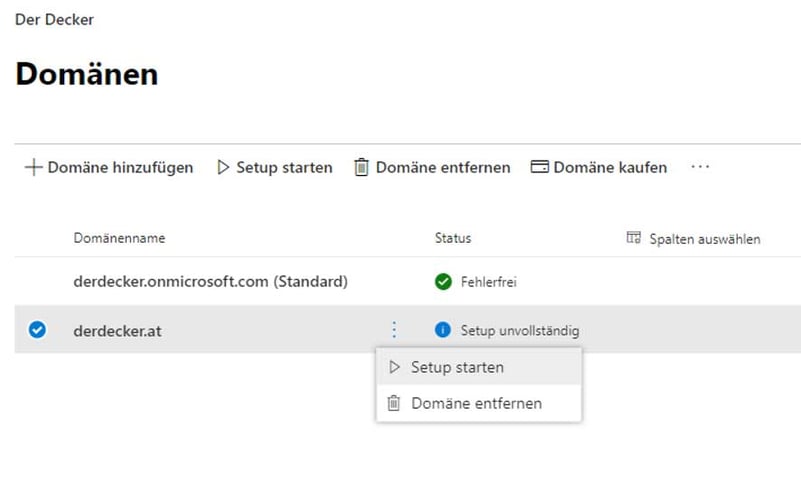Image resolution: width=801 pixels, height=482 pixels.
Task: Click the Domänen page heading
Action: [87, 74]
